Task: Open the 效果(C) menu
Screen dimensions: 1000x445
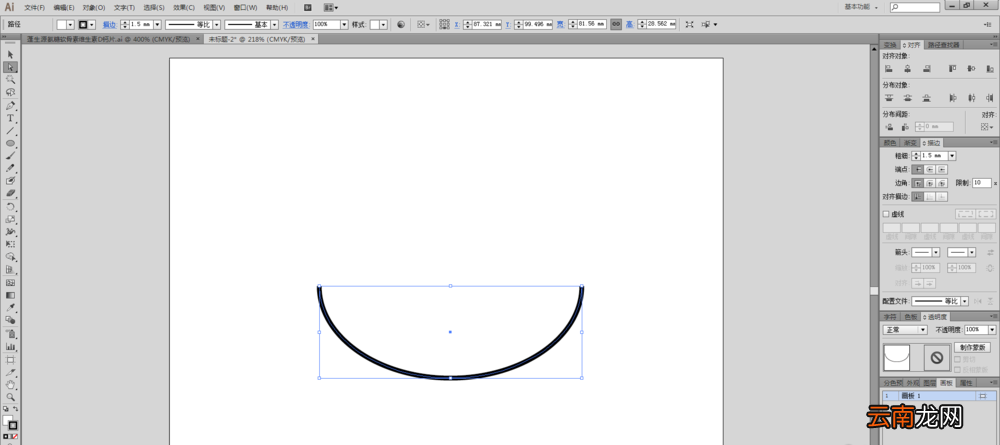Action: click(x=184, y=8)
